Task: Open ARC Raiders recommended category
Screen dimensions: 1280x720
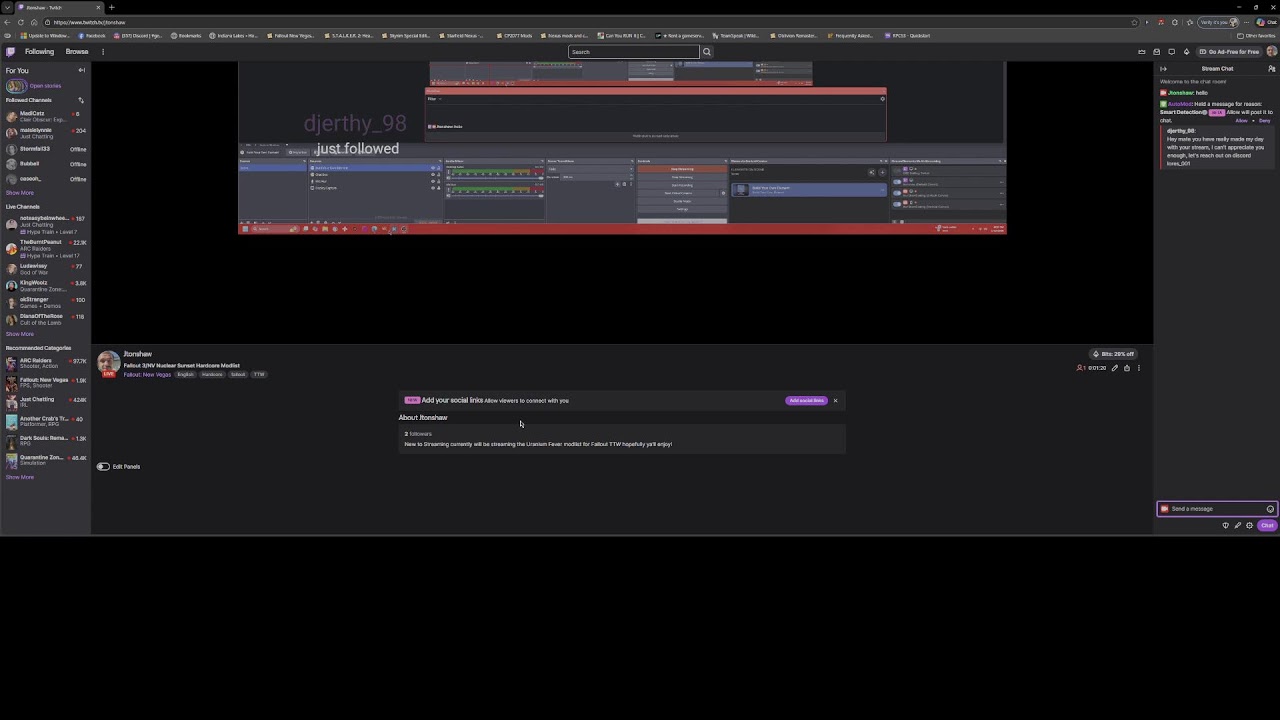Action: coord(46,363)
